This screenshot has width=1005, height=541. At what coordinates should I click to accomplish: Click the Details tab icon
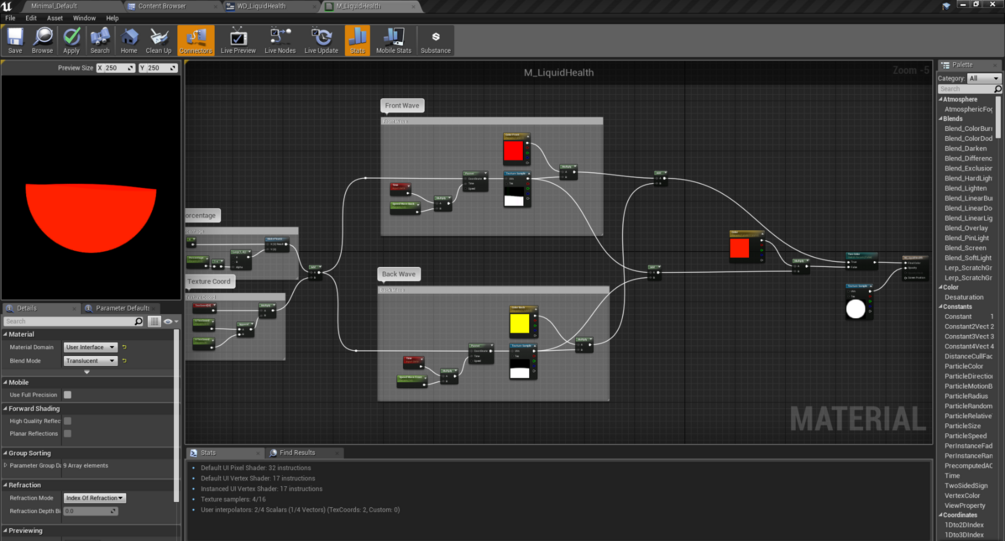[x=10, y=308]
